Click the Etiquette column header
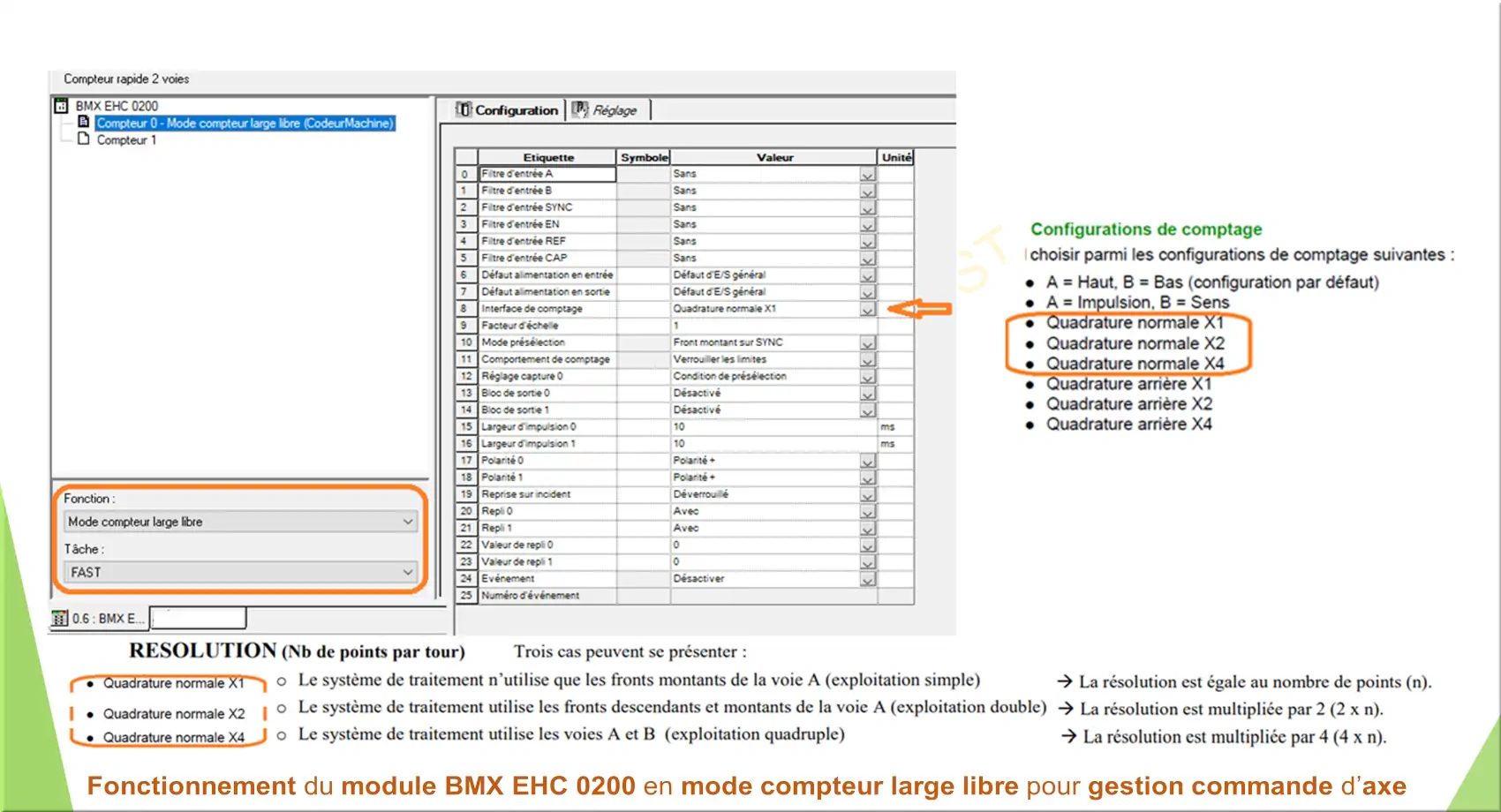Viewport: 1501px width, 812px height. [x=547, y=157]
